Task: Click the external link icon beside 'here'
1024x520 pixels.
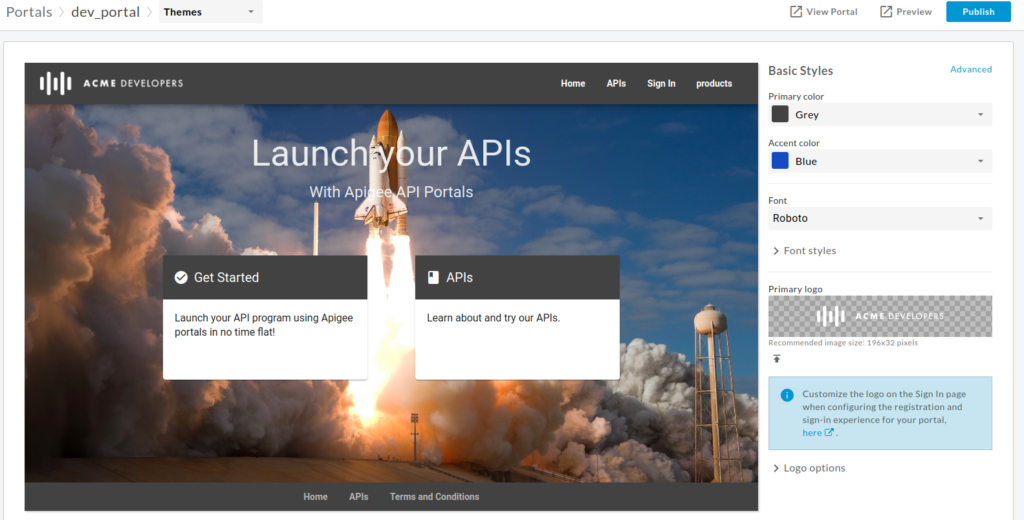Action: click(x=829, y=433)
